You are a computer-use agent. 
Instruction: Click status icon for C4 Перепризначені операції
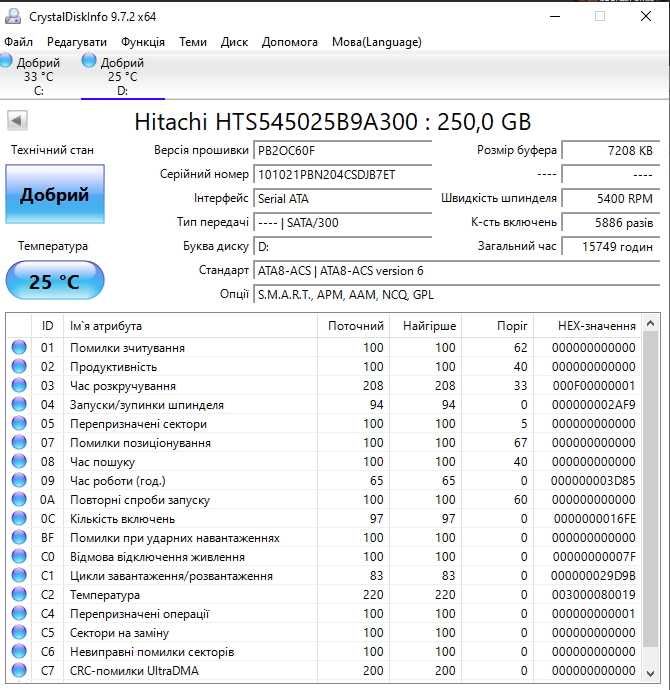(19, 613)
